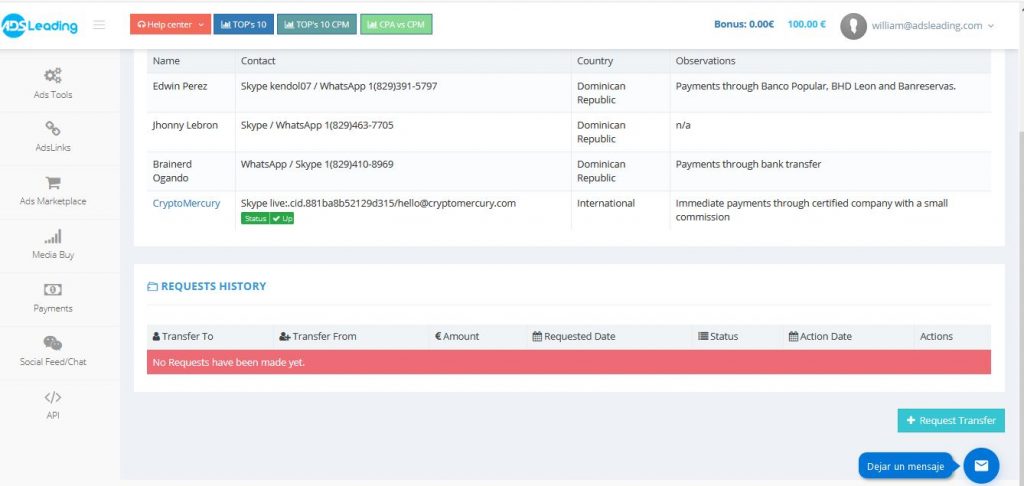Click the Bonus: 0.00€ text
The height and width of the screenshot is (486, 1024).
coord(744,24)
